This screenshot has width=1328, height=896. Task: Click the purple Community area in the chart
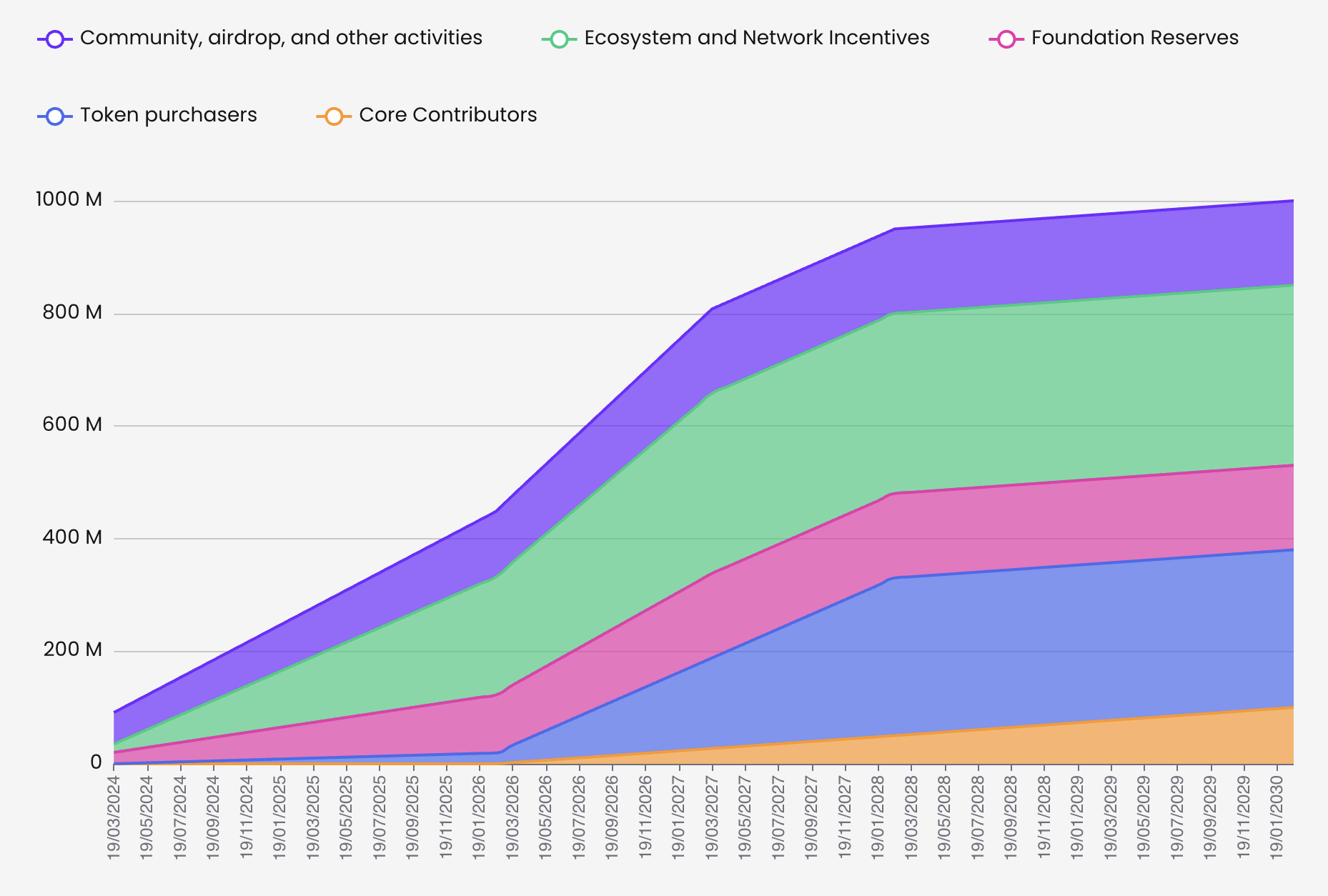click(1072, 257)
